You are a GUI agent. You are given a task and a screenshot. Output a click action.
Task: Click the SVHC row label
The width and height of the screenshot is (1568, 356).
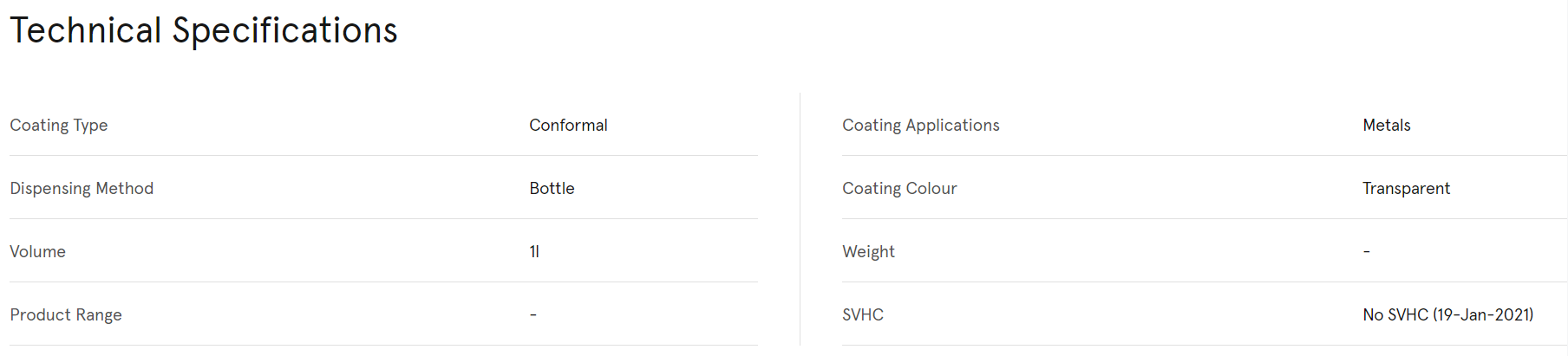[x=863, y=315]
